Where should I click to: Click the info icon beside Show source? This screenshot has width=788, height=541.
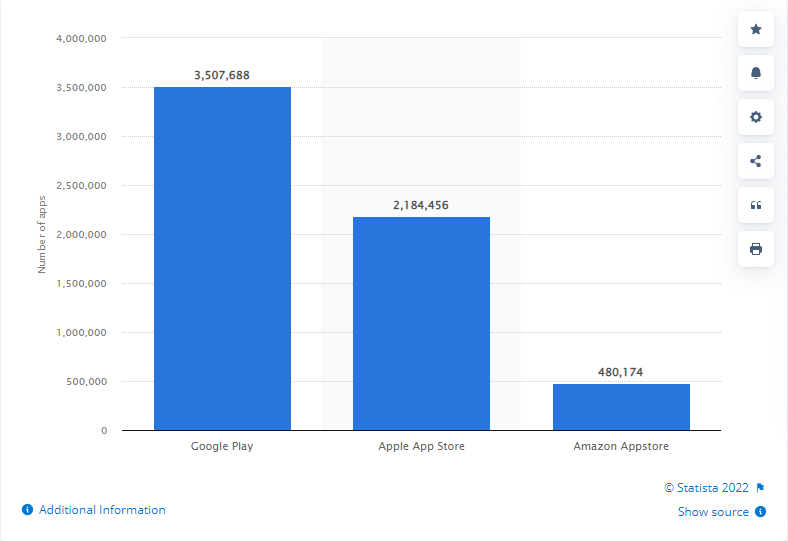[x=760, y=511]
